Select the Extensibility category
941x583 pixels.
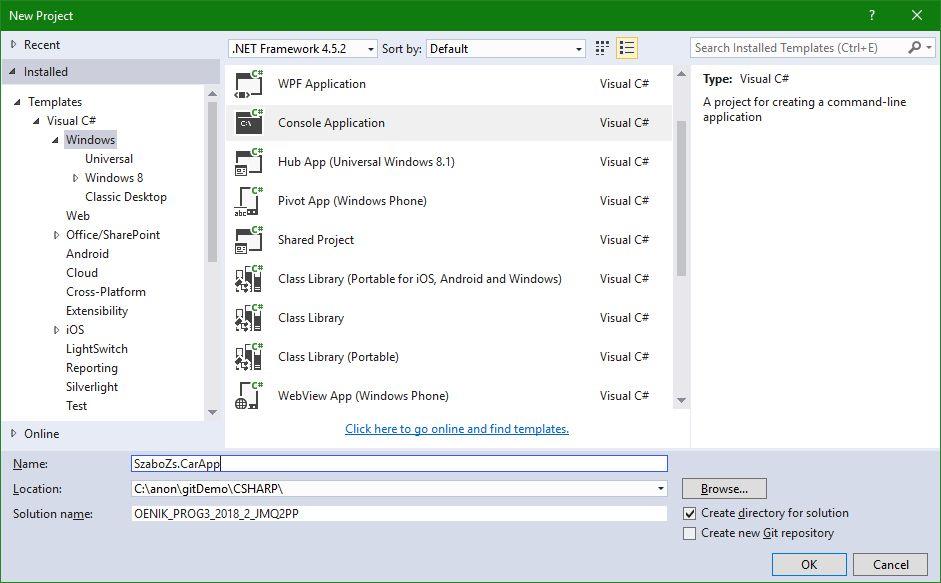tap(97, 311)
